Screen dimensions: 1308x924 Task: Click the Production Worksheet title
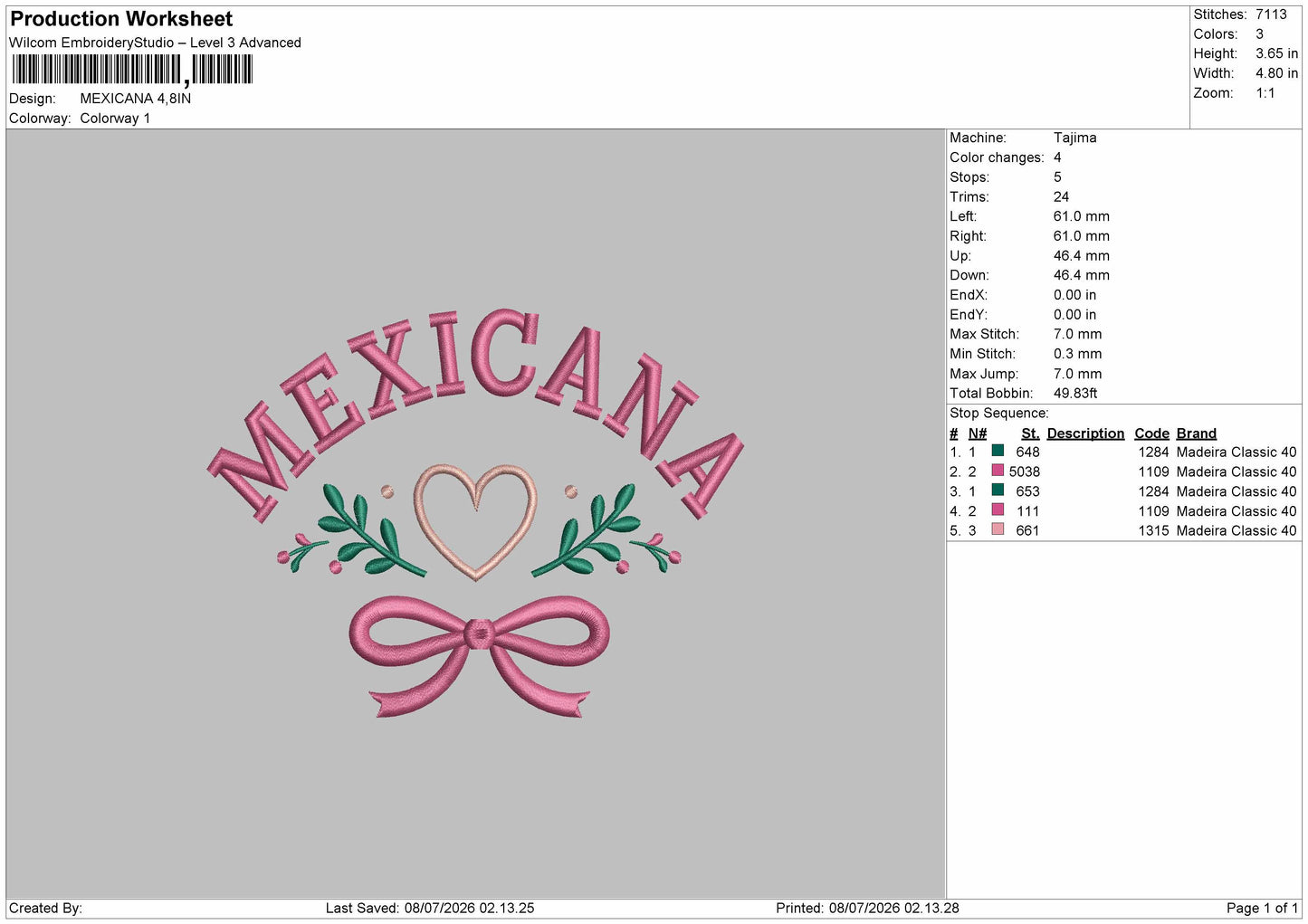pyautogui.click(x=121, y=19)
